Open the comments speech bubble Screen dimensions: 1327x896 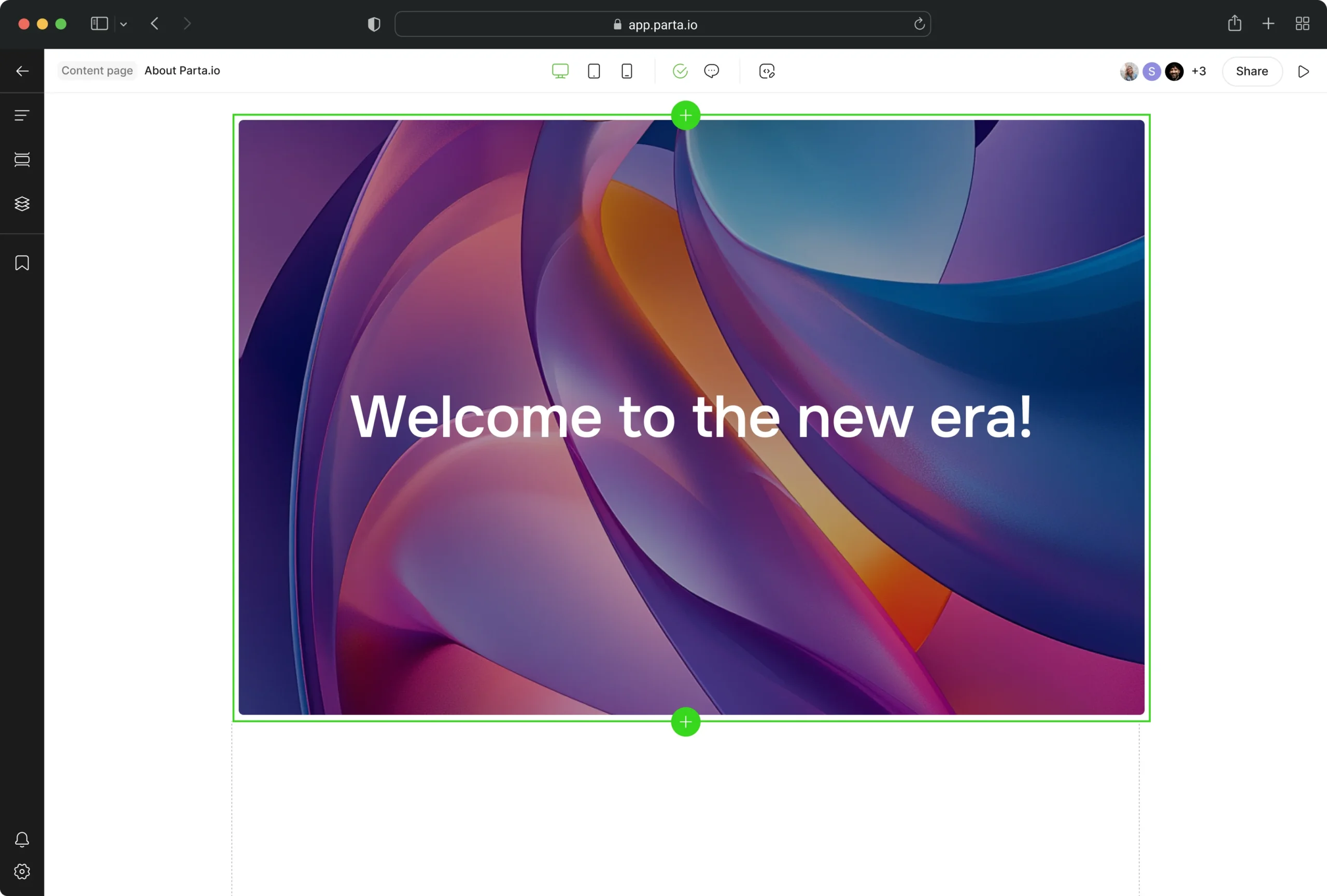point(712,71)
